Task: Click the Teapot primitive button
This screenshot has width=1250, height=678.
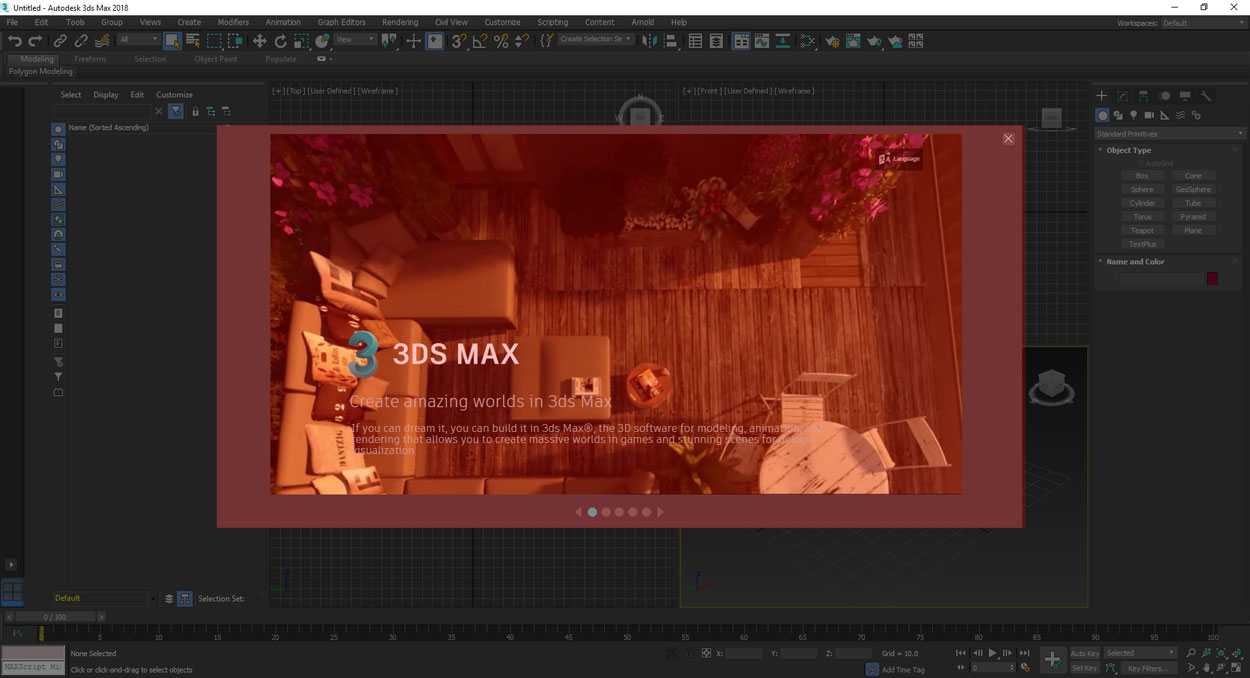Action: [1142, 230]
